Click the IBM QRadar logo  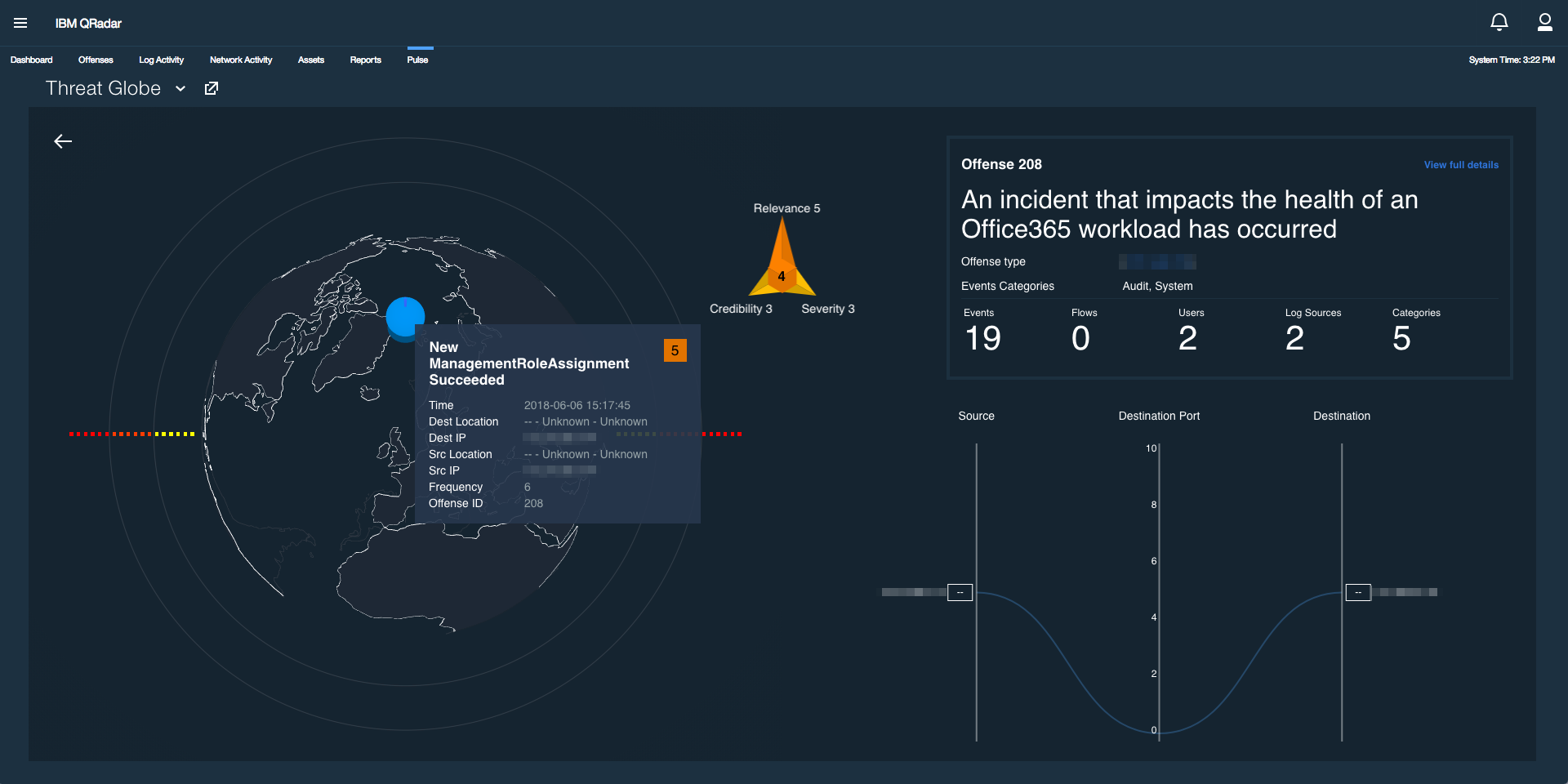coord(87,23)
